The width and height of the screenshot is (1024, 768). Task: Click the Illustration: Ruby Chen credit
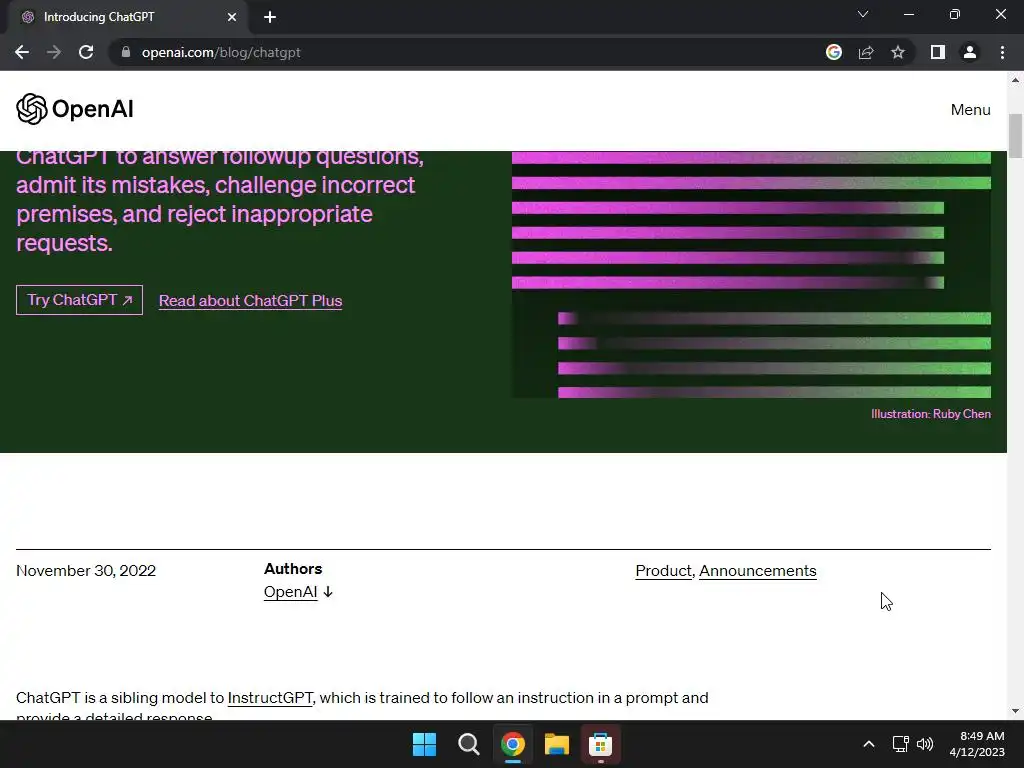tap(931, 414)
